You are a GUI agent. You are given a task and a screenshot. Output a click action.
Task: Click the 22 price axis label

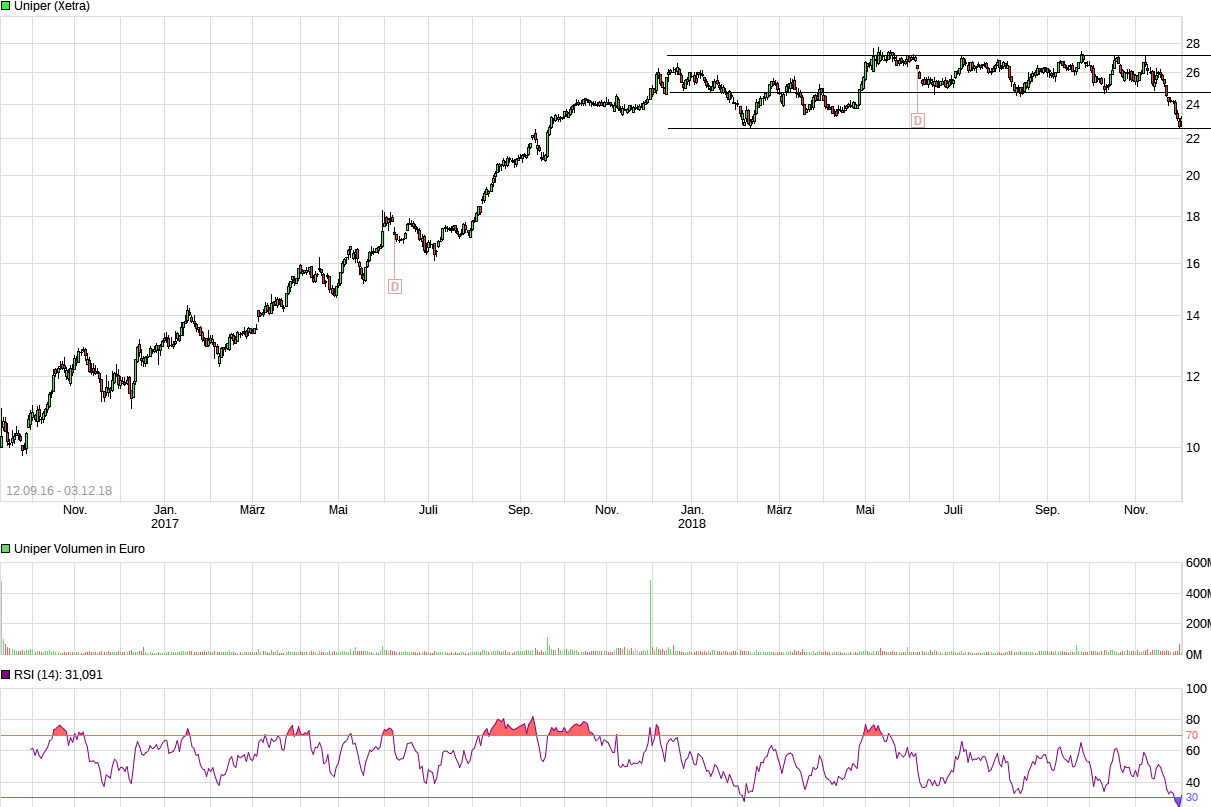coord(1192,139)
